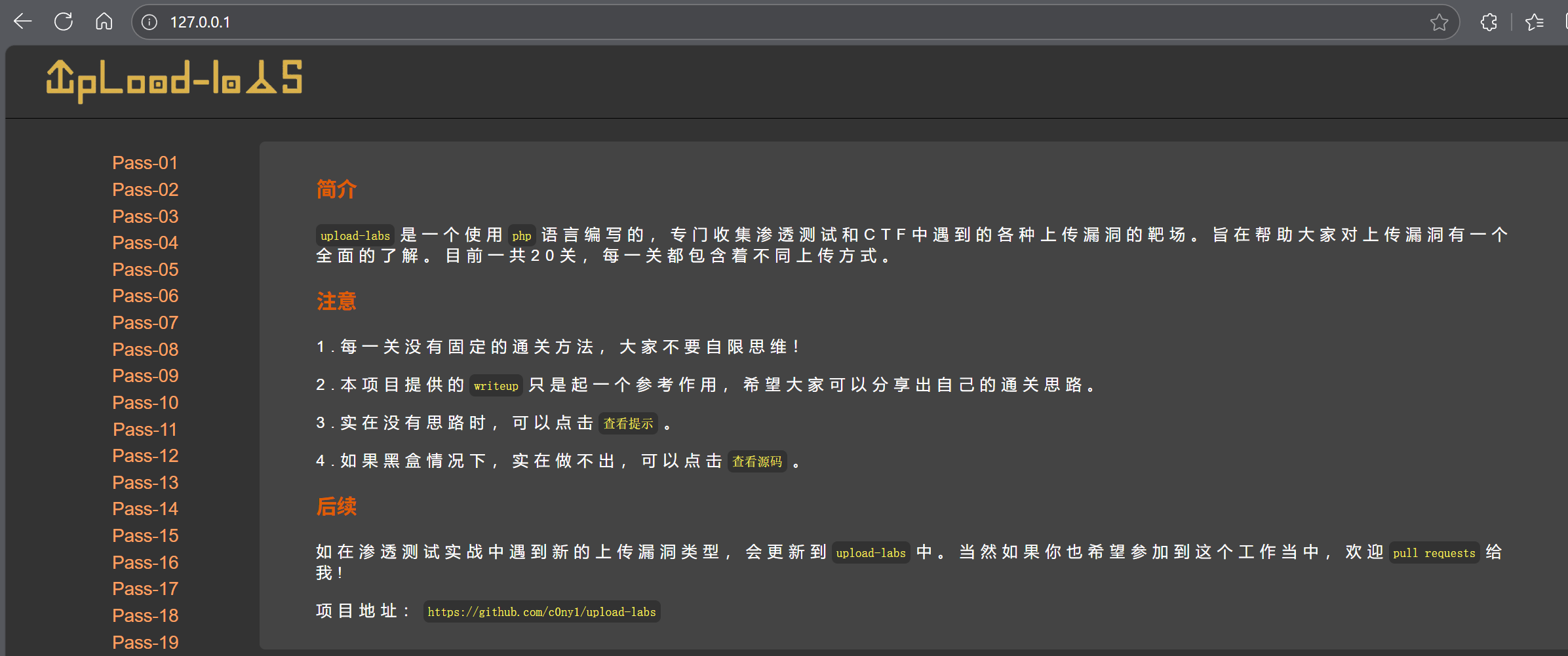Click the 查看源码 code tag
Screen dimensions: 1568x656
tap(757, 461)
